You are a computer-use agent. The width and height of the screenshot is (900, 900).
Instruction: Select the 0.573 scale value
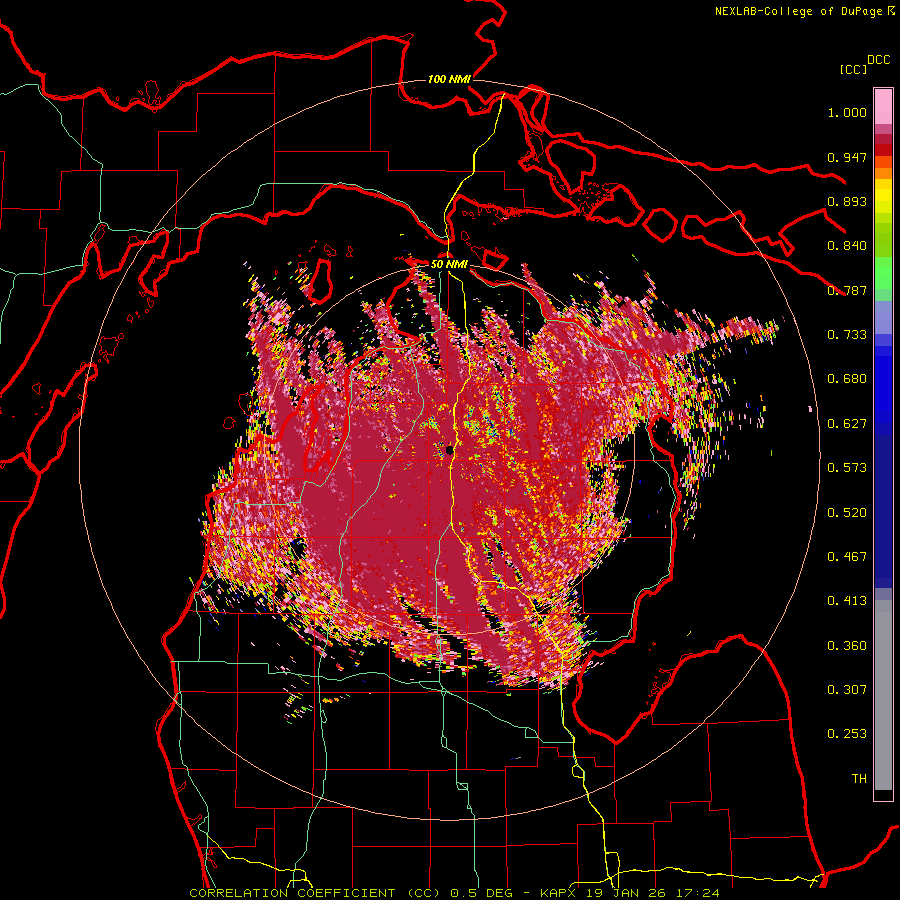tap(847, 468)
